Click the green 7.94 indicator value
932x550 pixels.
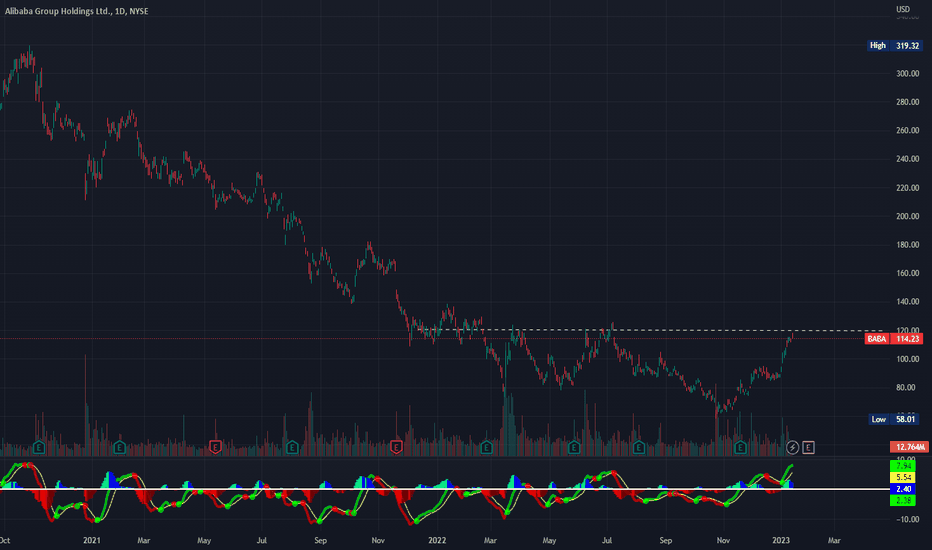[x=903, y=466]
